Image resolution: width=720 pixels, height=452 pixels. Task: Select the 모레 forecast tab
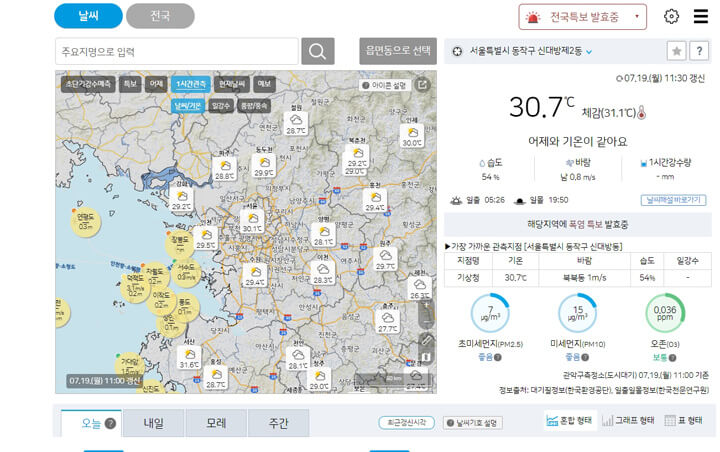[x=216, y=423]
